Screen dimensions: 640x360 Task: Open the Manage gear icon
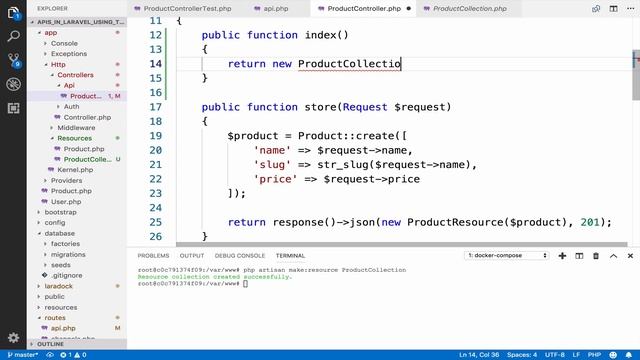[13, 338]
